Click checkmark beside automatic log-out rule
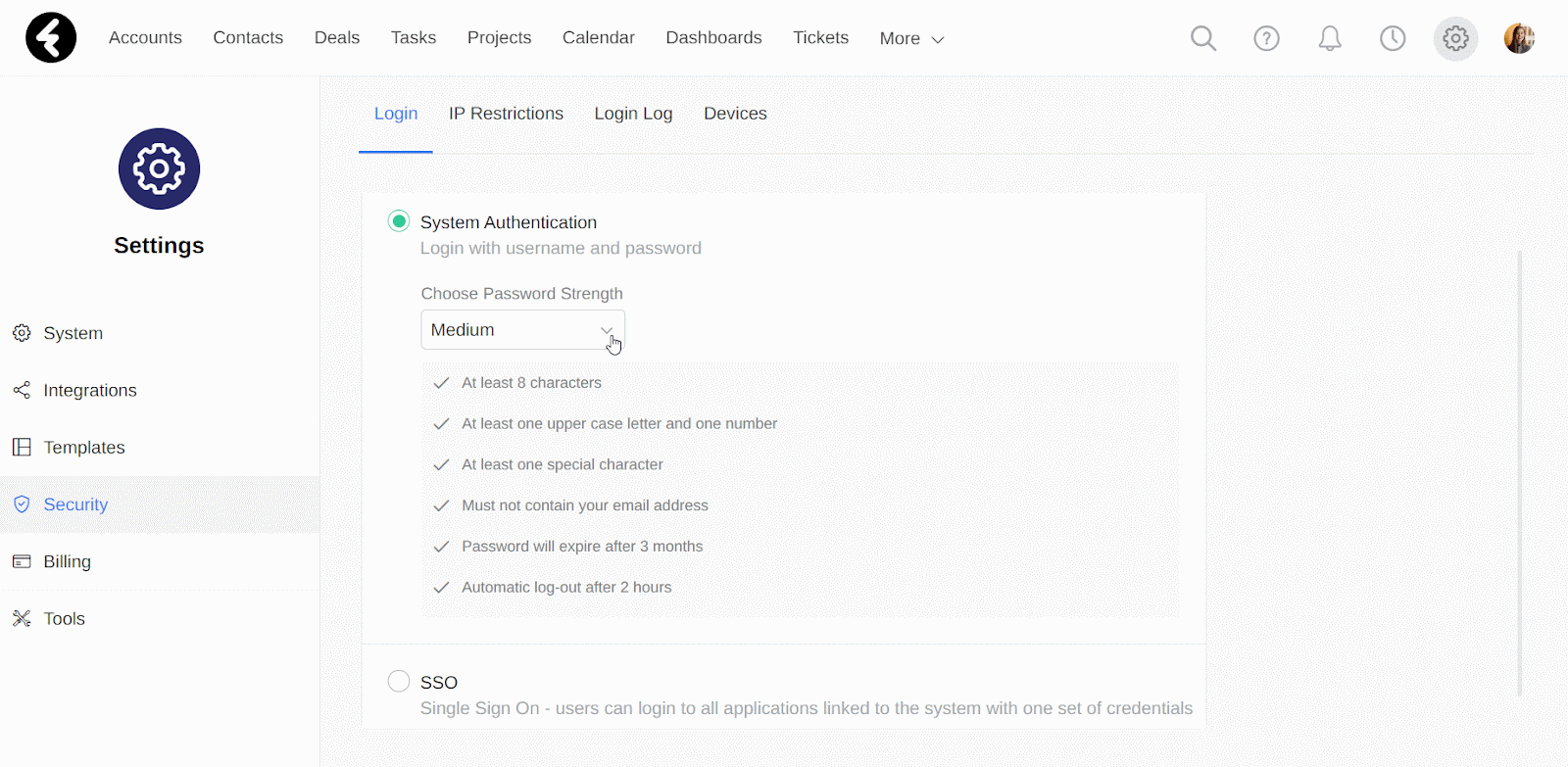 coord(441,588)
